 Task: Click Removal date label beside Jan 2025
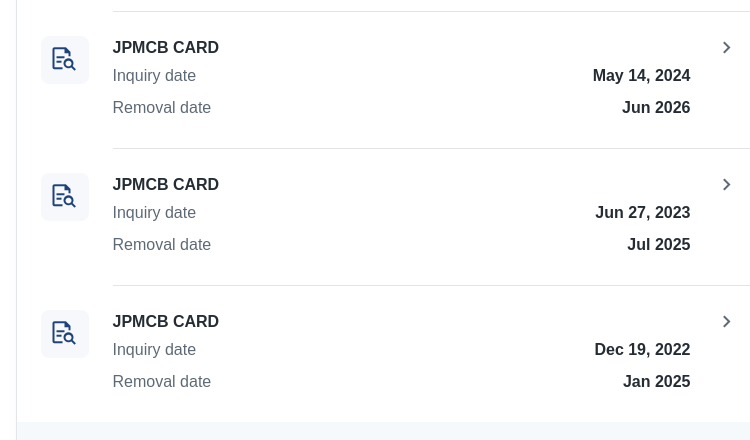tap(162, 382)
